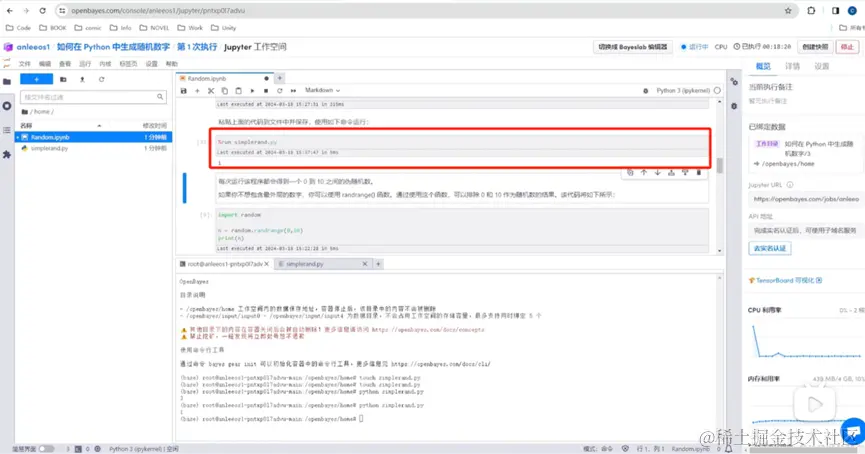
Task: Open the 内核 menu
Action: pyautogui.click(x=105, y=64)
